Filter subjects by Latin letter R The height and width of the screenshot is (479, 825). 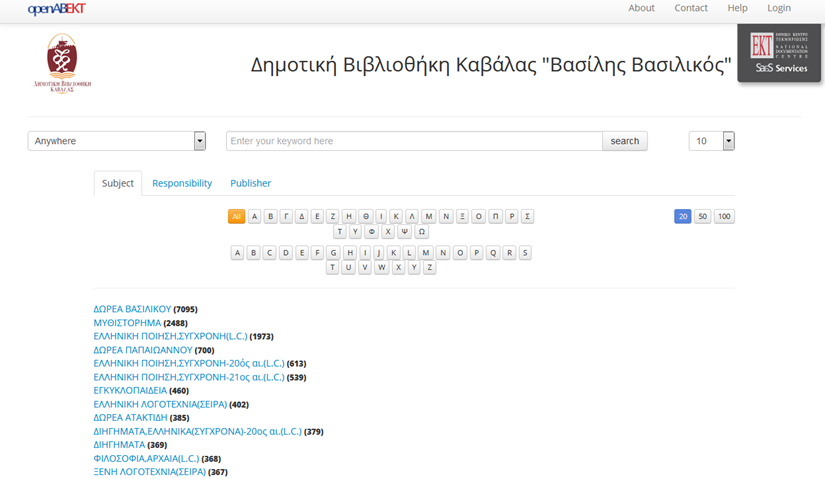509,253
